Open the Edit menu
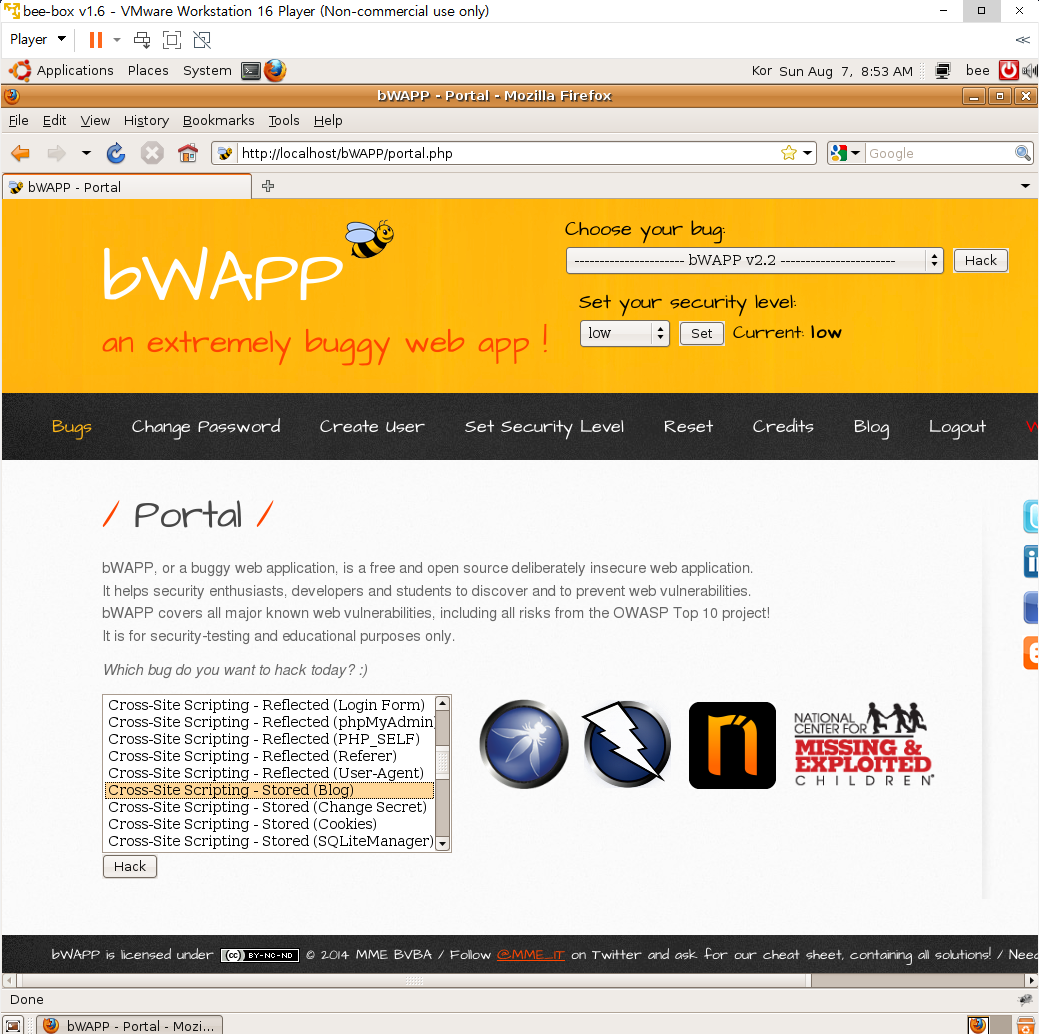Viewport: 1039px width, 1034px height. pos(54,120)
